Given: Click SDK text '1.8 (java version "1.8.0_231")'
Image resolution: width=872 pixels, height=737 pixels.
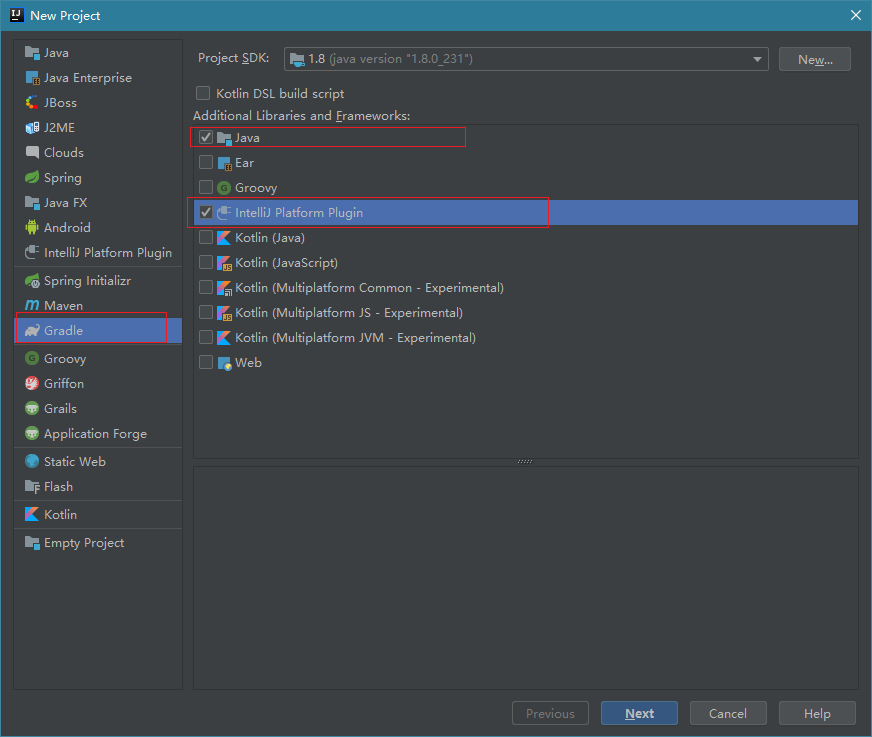Looking at the screenshot, I should pyautogui.click(x=390, y=59).
